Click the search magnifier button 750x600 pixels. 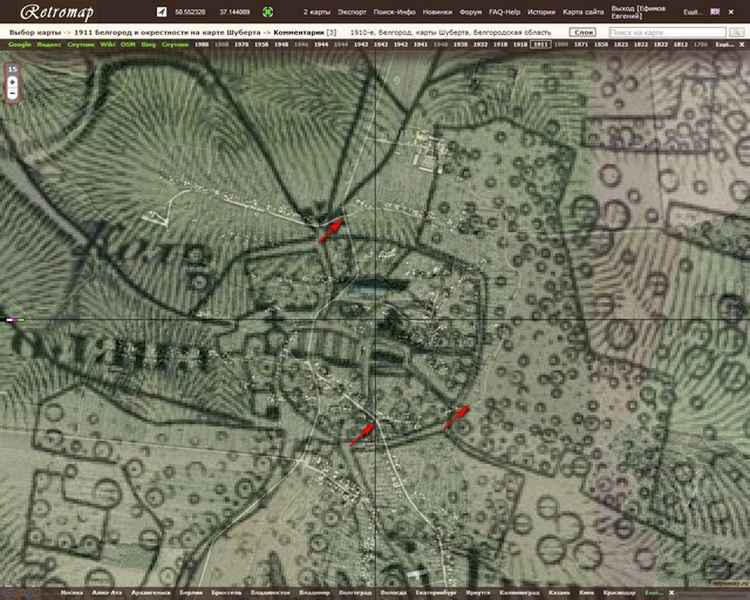tap(733, 32)
